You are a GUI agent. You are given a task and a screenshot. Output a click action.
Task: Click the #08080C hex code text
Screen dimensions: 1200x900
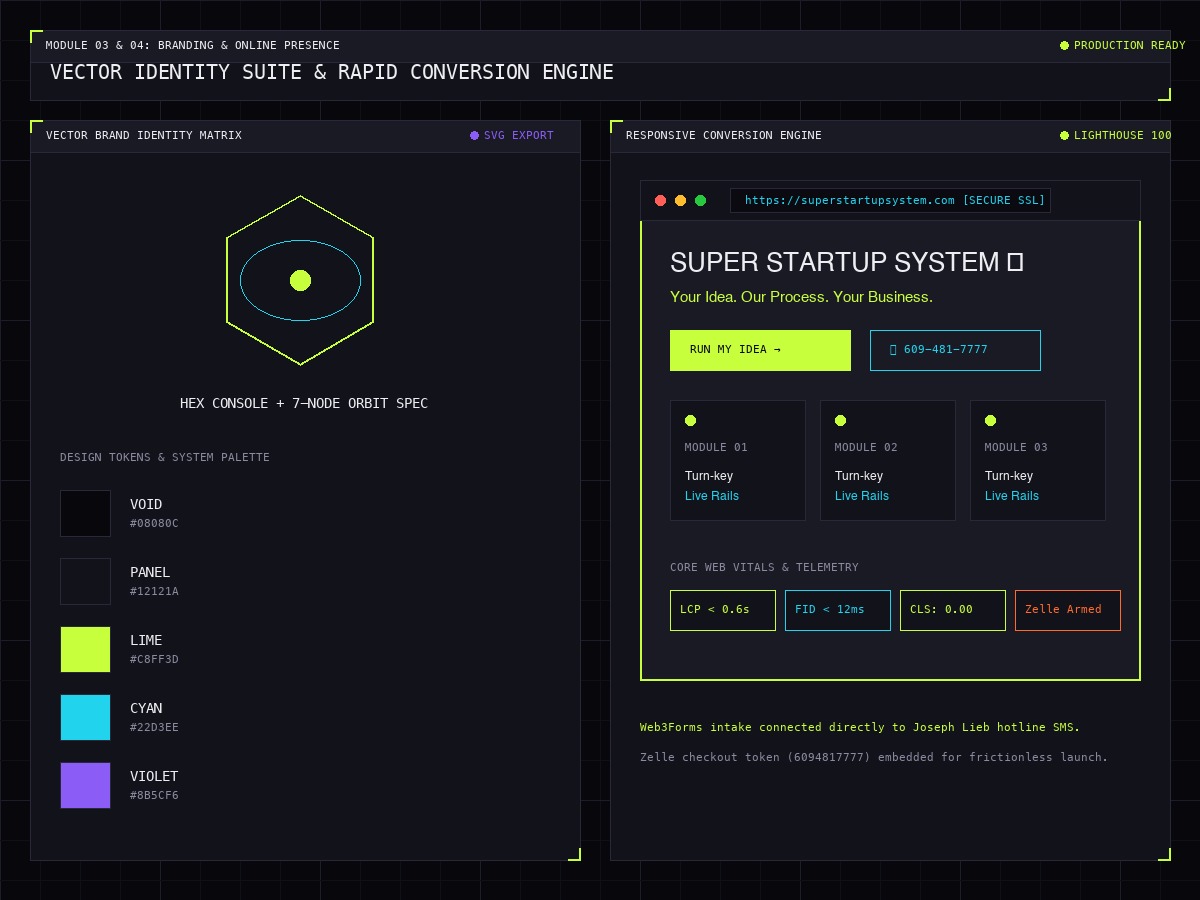[154, 523]
